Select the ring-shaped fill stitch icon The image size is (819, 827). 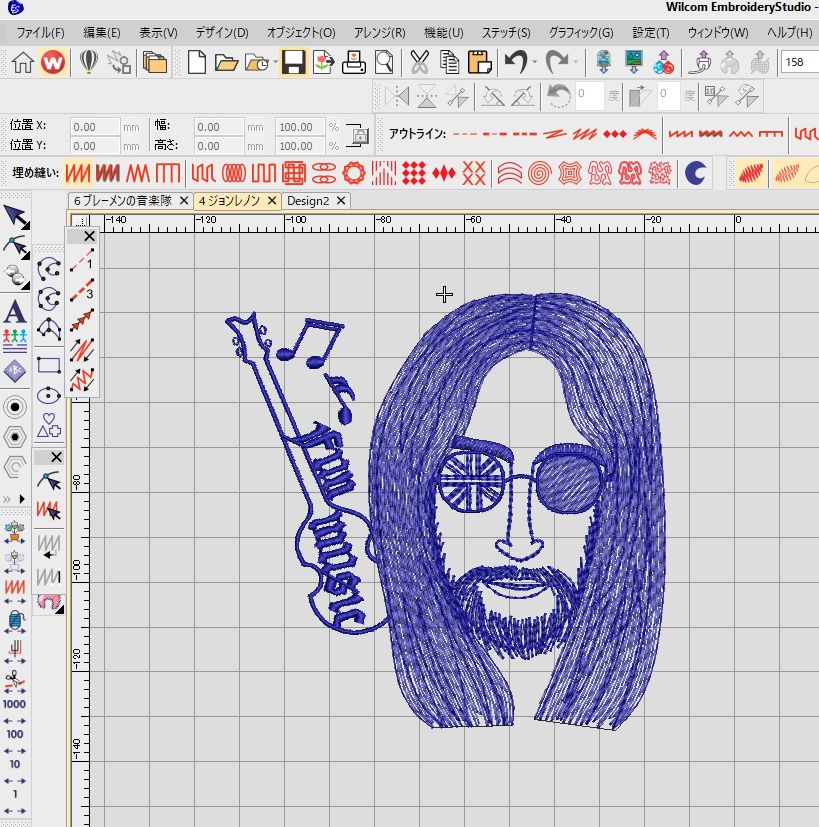pyautogui.click(x=354, y=173)
